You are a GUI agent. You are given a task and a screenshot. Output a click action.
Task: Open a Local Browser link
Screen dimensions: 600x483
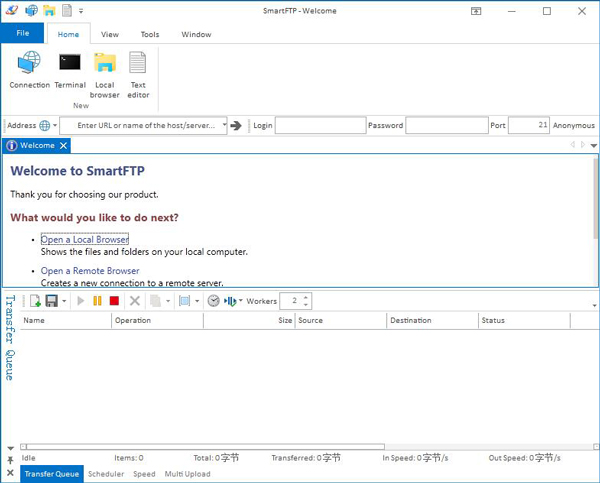click(x=85, y=240)
